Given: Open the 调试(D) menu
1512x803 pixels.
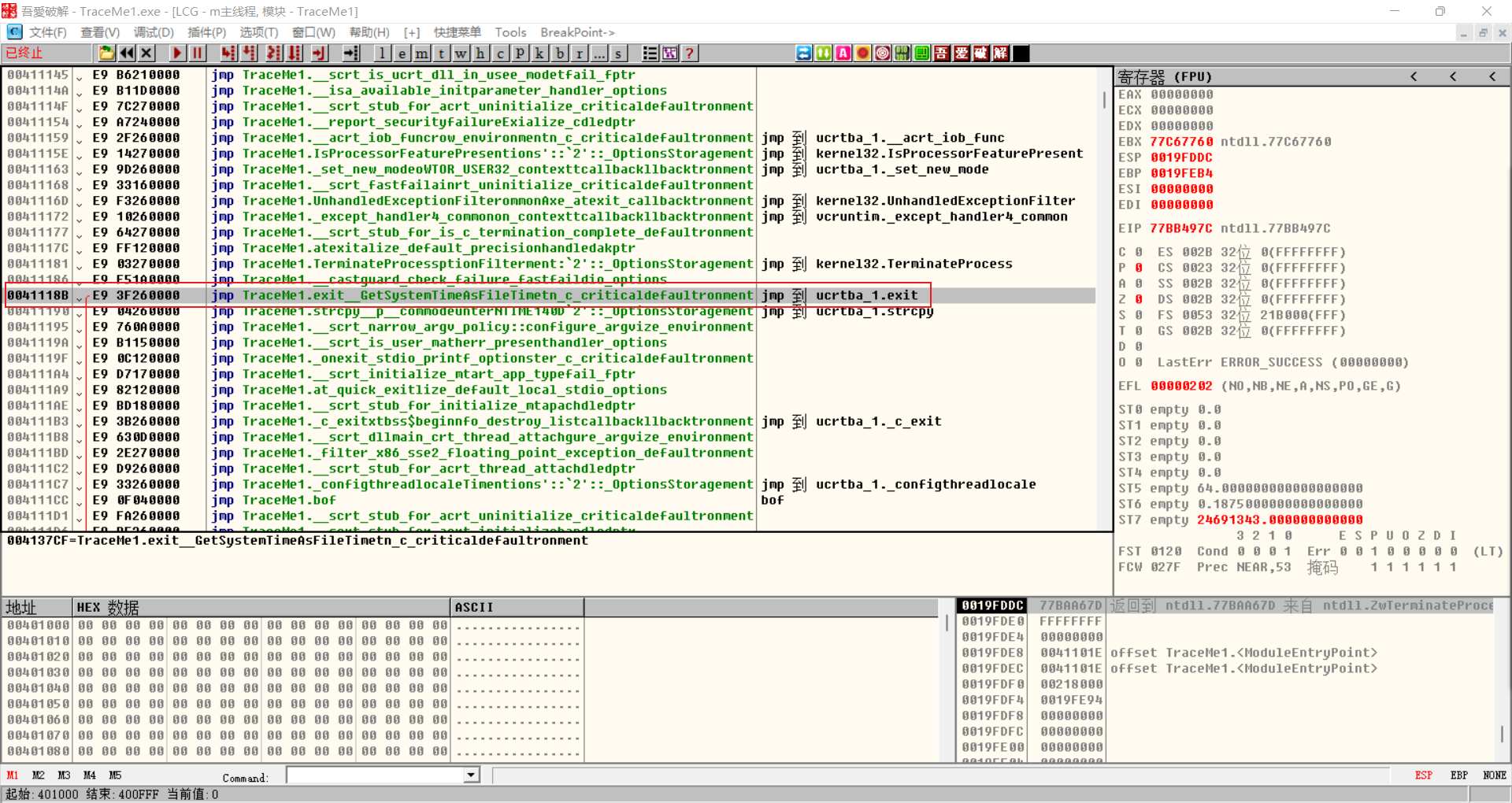Looking at the screenshot, I should coord(154,32).
